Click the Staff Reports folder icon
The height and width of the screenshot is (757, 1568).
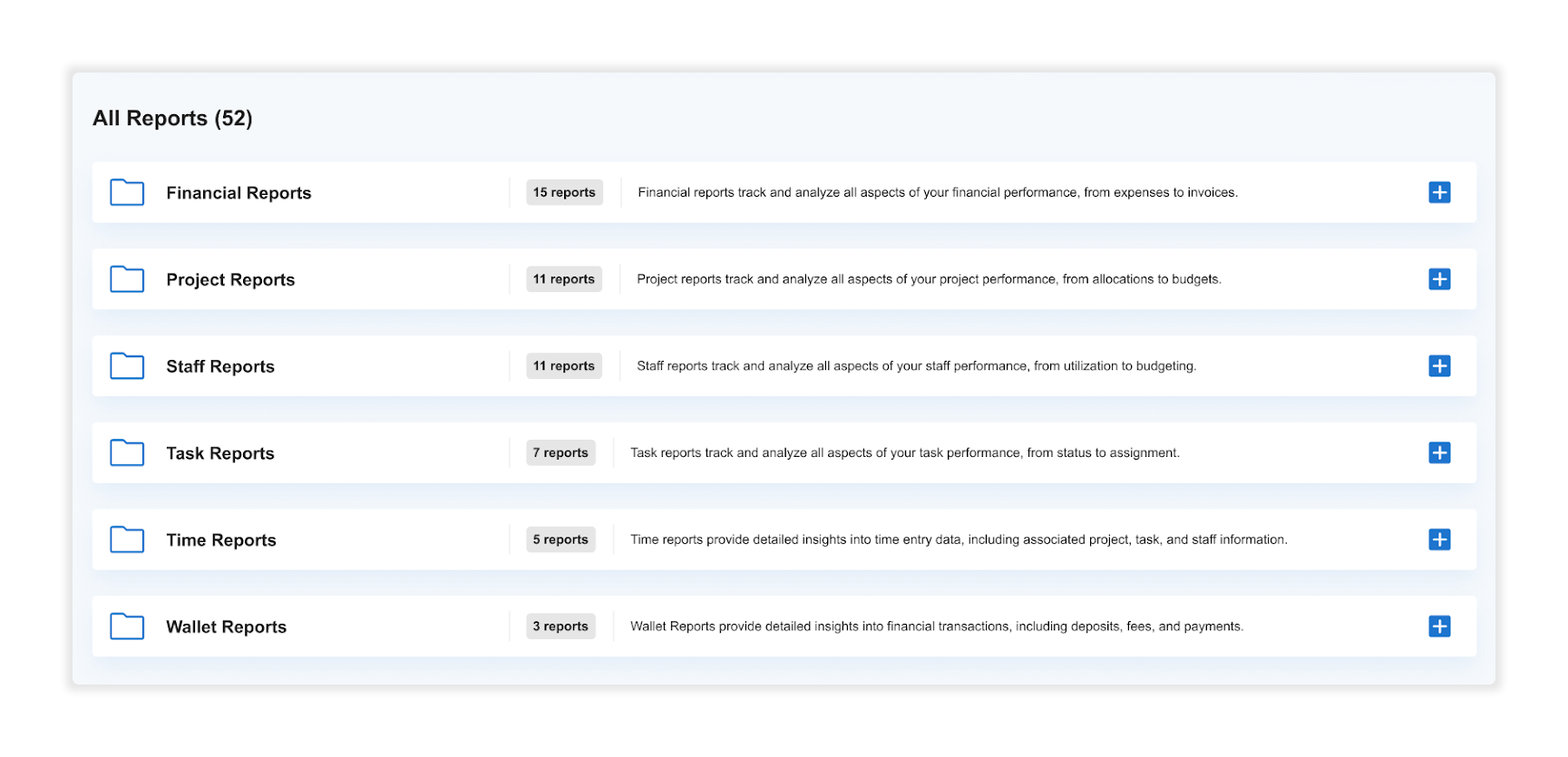pyautogui.click(x=127, y=366)
